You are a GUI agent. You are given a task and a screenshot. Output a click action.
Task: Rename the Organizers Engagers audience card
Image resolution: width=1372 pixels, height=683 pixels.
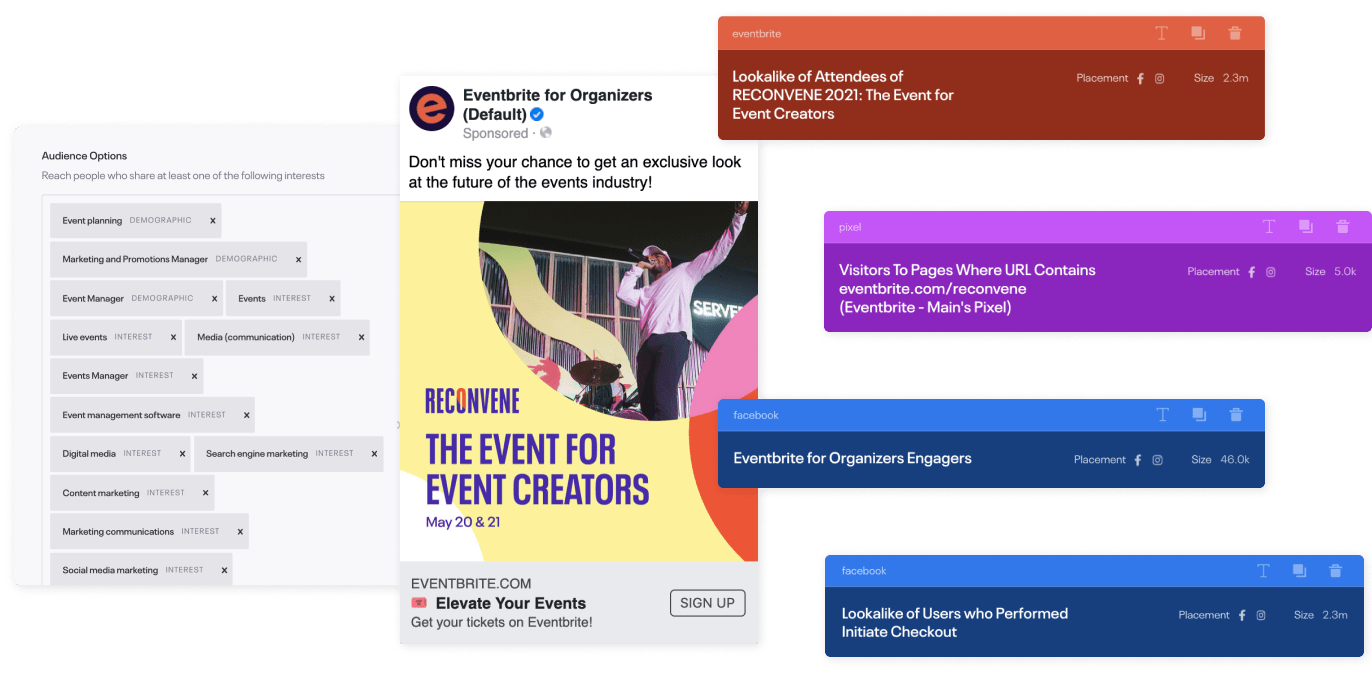1162,415
